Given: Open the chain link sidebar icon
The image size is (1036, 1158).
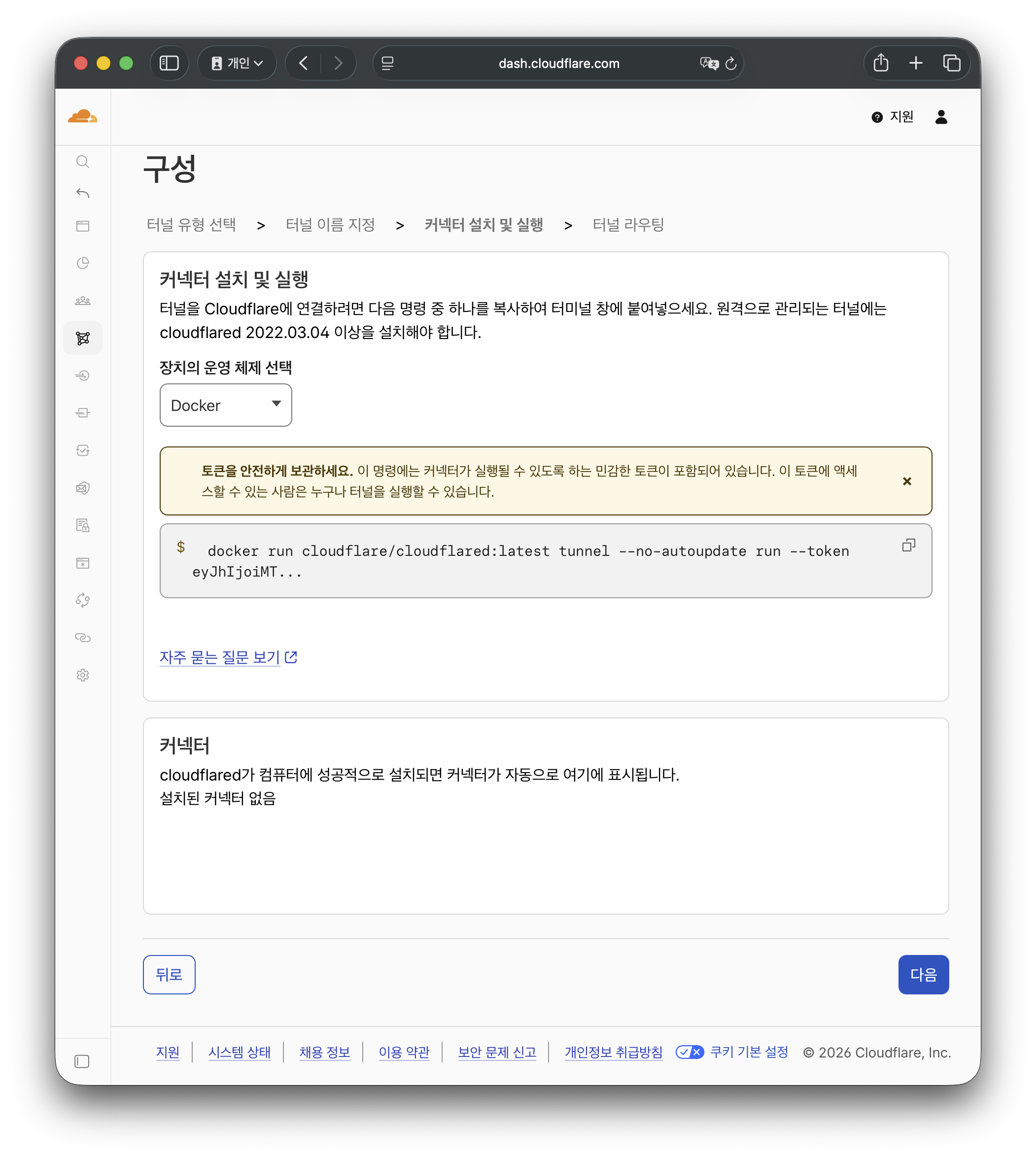Looking at the screenshot, I should [82, 638].
